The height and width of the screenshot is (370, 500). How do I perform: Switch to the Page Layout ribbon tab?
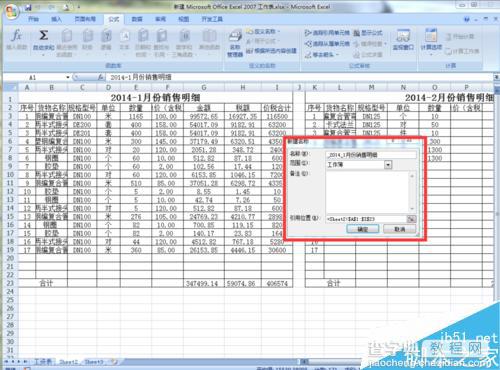85,19
